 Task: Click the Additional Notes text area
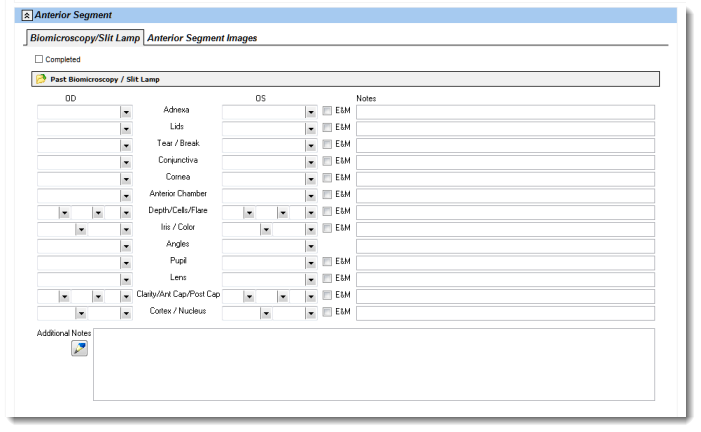[374, 364]
